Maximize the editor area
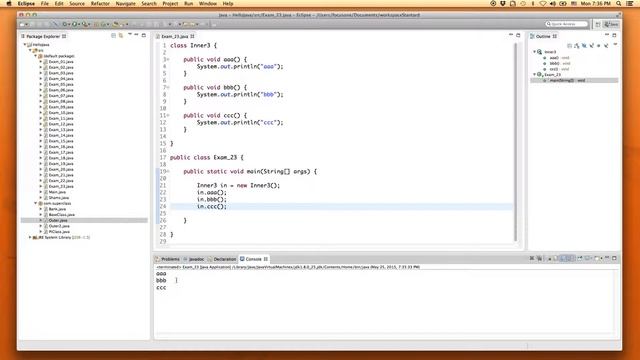The width and height of the screenshot is (640, 360). tap(518, 36)
